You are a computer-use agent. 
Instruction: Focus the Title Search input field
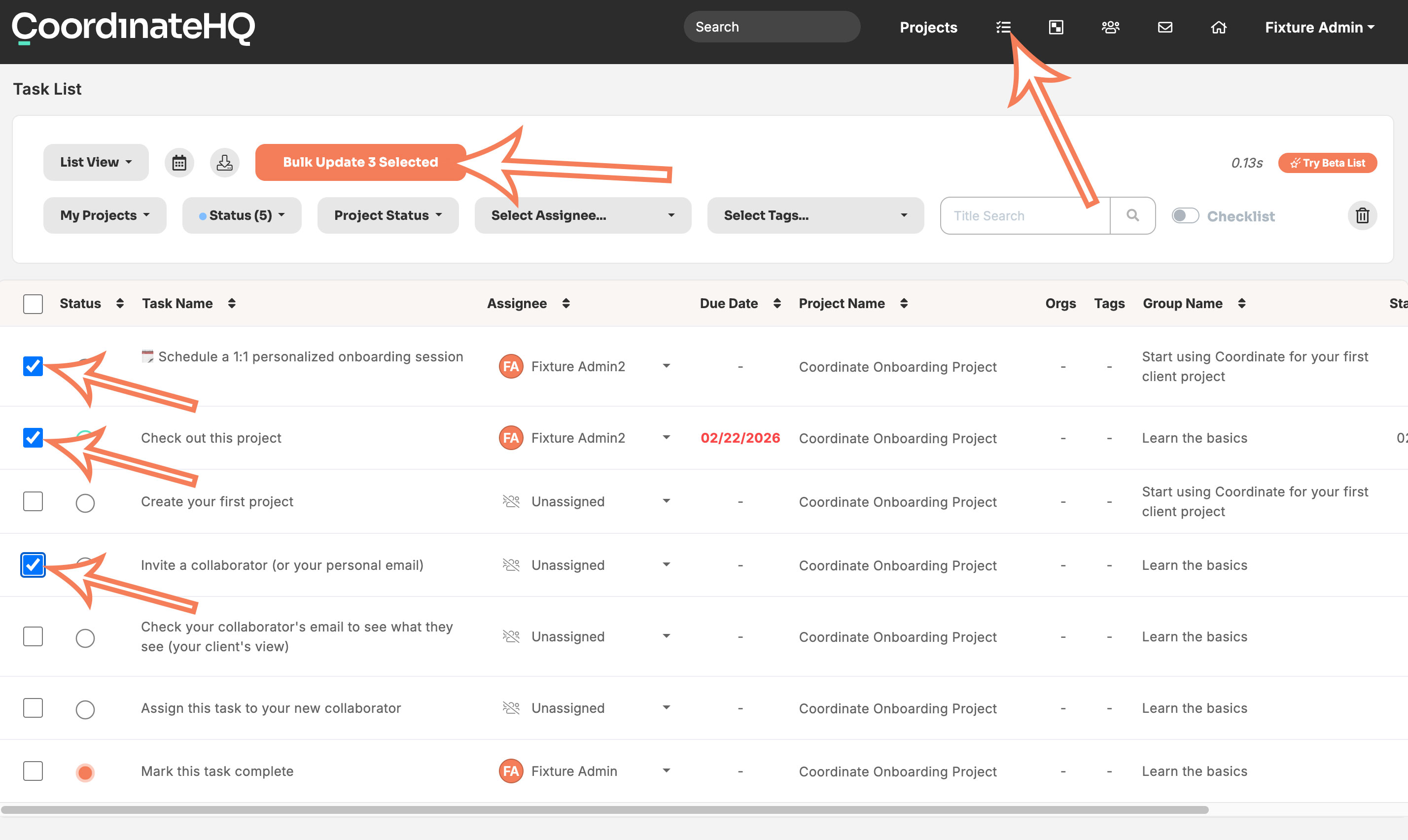coord(1025,215)
